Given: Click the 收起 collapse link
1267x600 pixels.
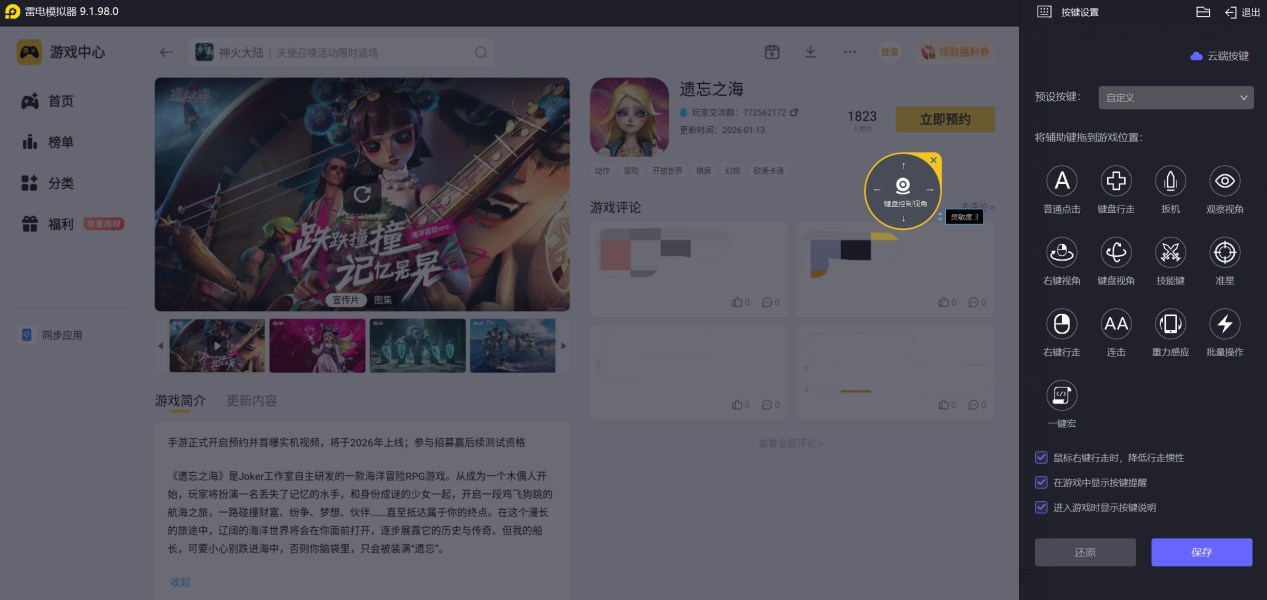Looking at the screenshot, I should pos(180,582).
